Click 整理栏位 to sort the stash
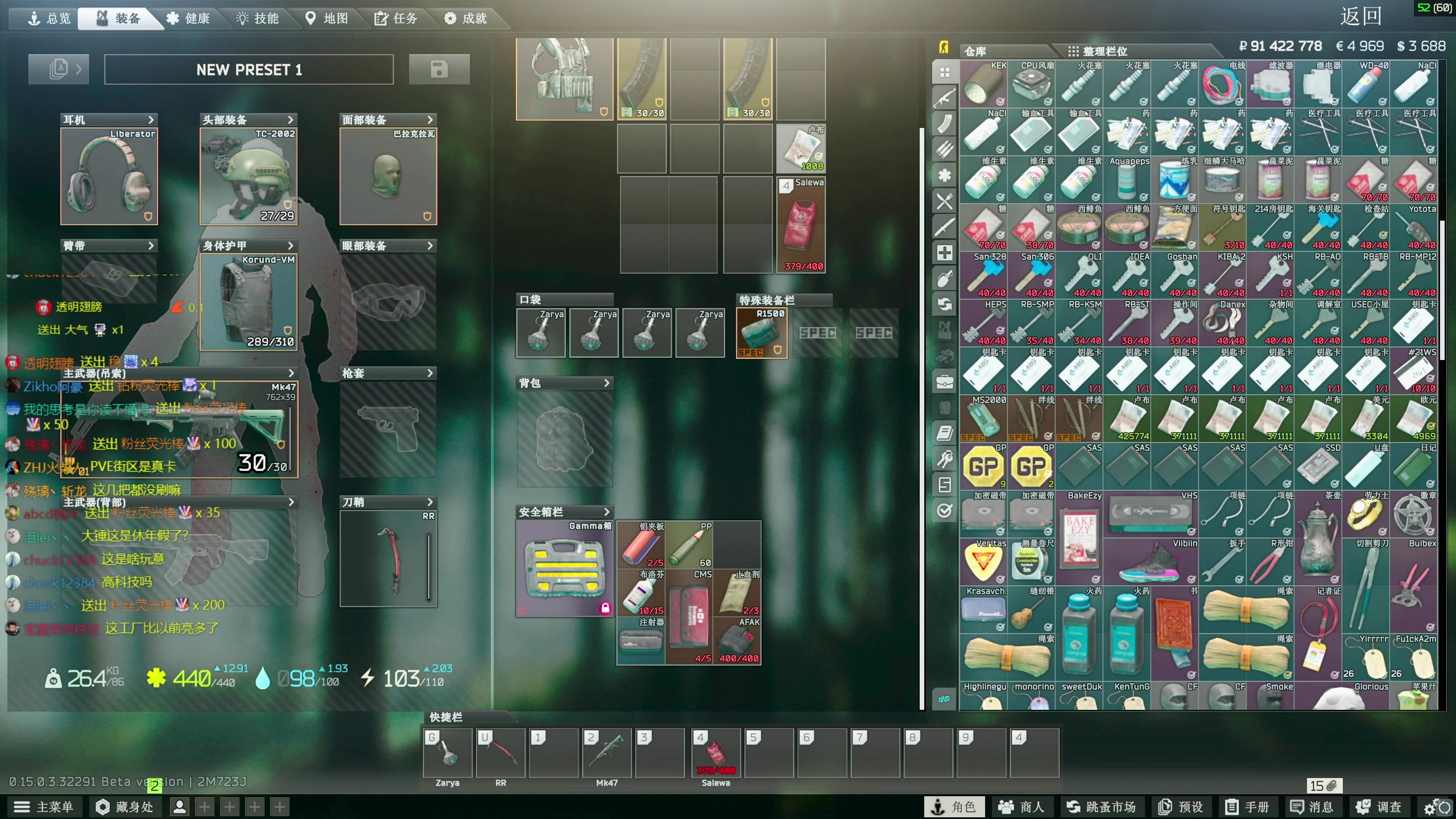The image size is (1456, 819). click(x=1098, y=51)
